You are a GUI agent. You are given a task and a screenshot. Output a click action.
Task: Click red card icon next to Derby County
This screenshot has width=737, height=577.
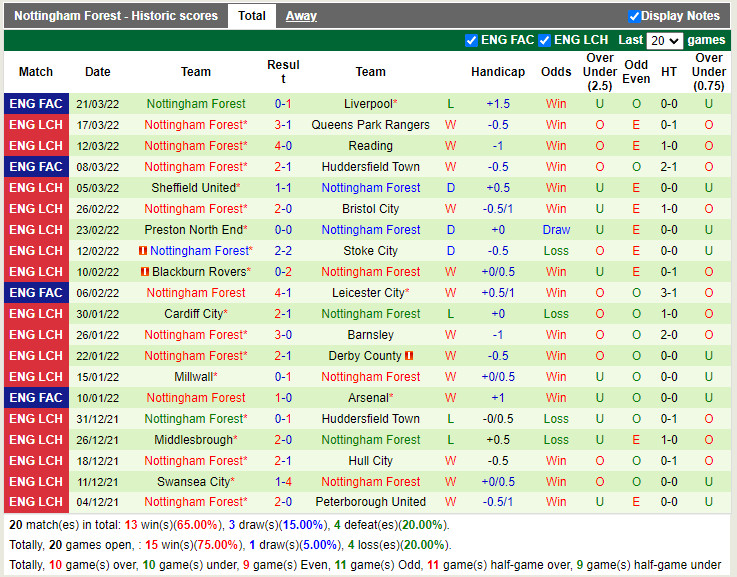410,356
